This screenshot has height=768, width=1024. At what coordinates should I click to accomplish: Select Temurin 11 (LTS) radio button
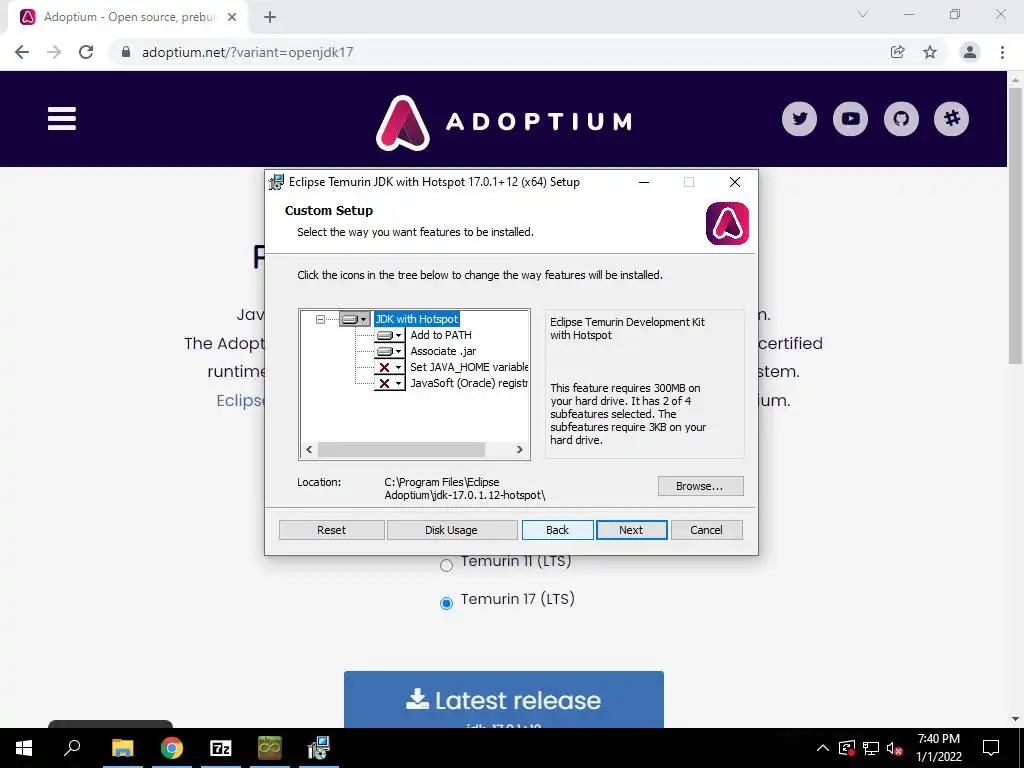click(447, 565)
